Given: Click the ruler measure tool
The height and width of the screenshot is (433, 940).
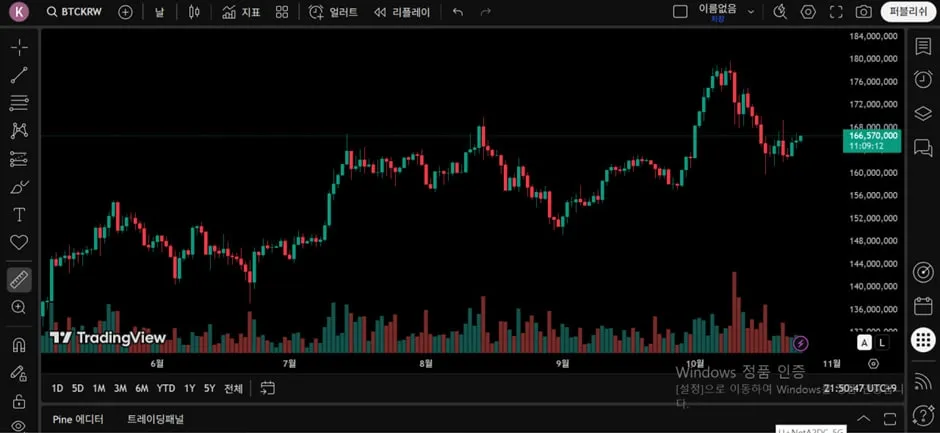Looking at the screenshot, I should [x=19, y=279].
